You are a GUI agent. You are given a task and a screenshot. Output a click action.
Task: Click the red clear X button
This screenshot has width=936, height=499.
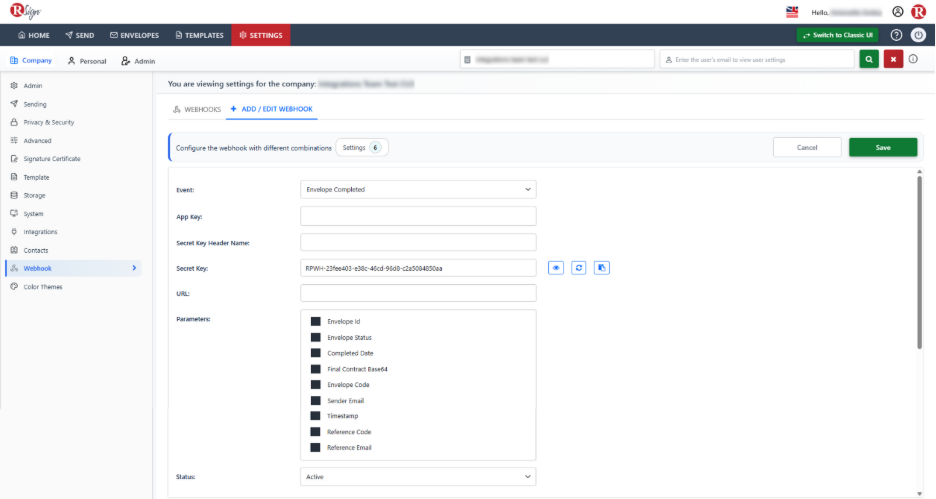[x=893, y=60]
